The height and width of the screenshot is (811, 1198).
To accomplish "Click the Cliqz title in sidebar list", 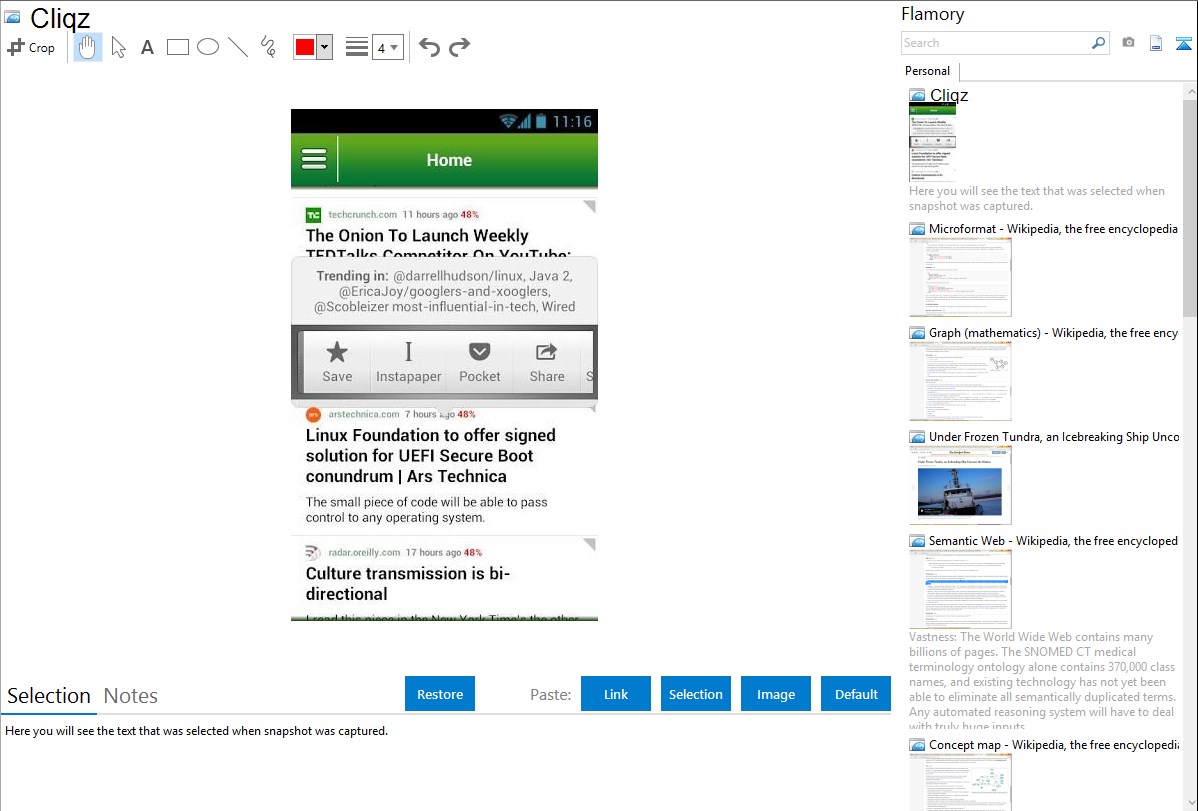I will (949, 95).
